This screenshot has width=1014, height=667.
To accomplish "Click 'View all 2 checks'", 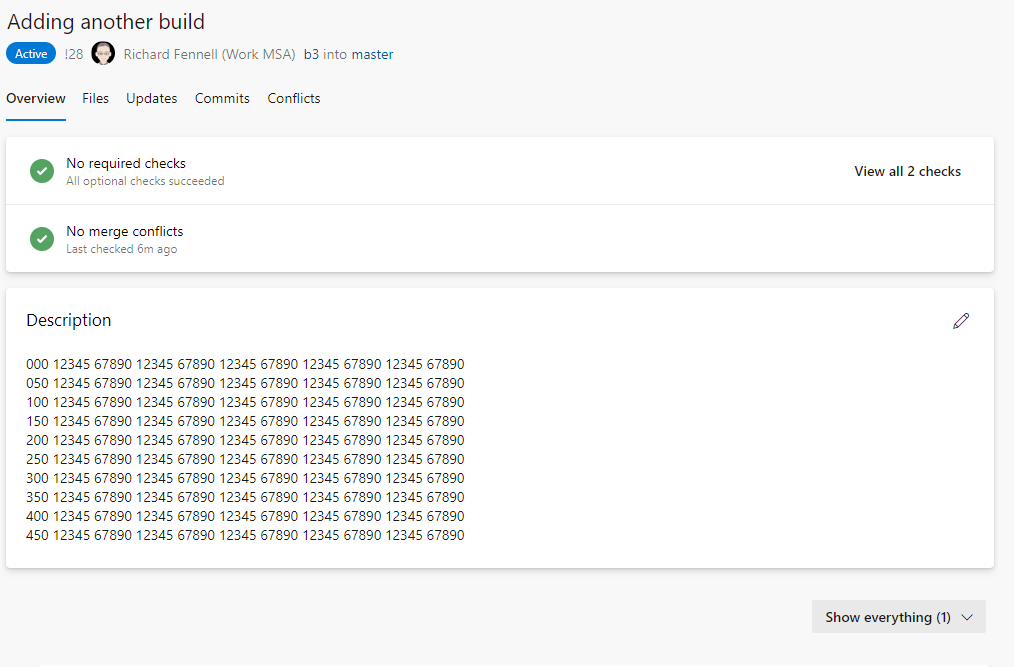I will 907,171.
